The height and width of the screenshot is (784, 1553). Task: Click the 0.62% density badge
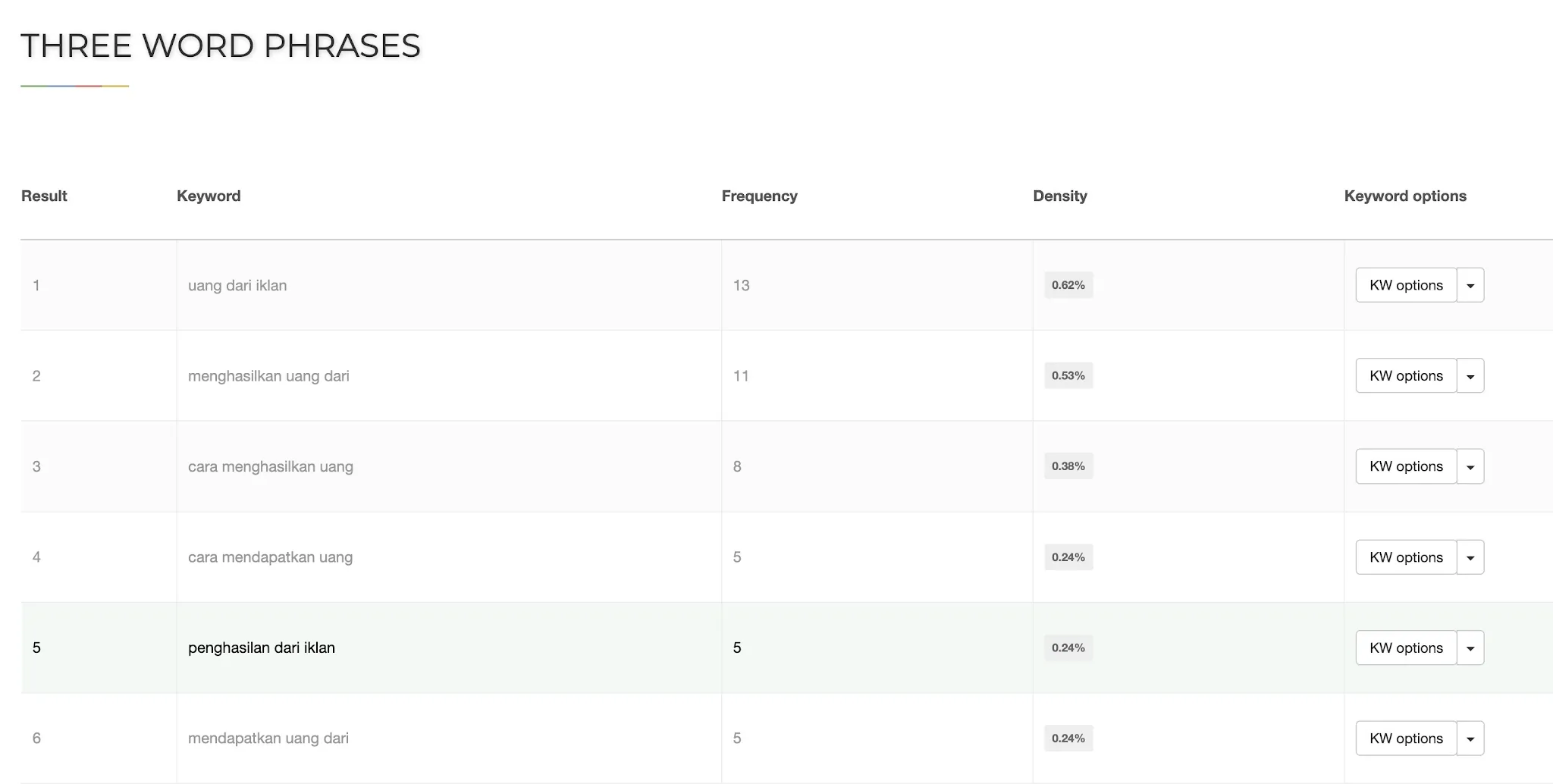[1068, 285]
